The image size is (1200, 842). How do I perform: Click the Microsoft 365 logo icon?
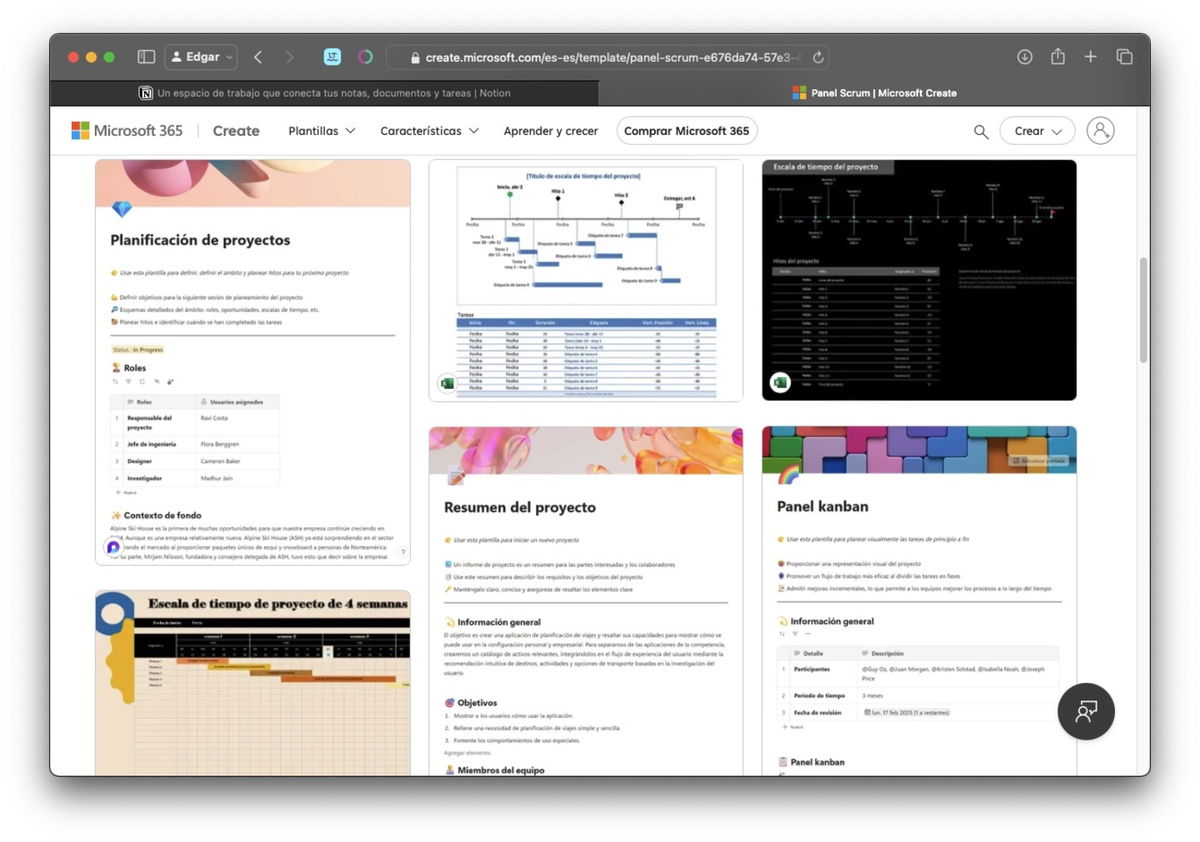point(80,130)
